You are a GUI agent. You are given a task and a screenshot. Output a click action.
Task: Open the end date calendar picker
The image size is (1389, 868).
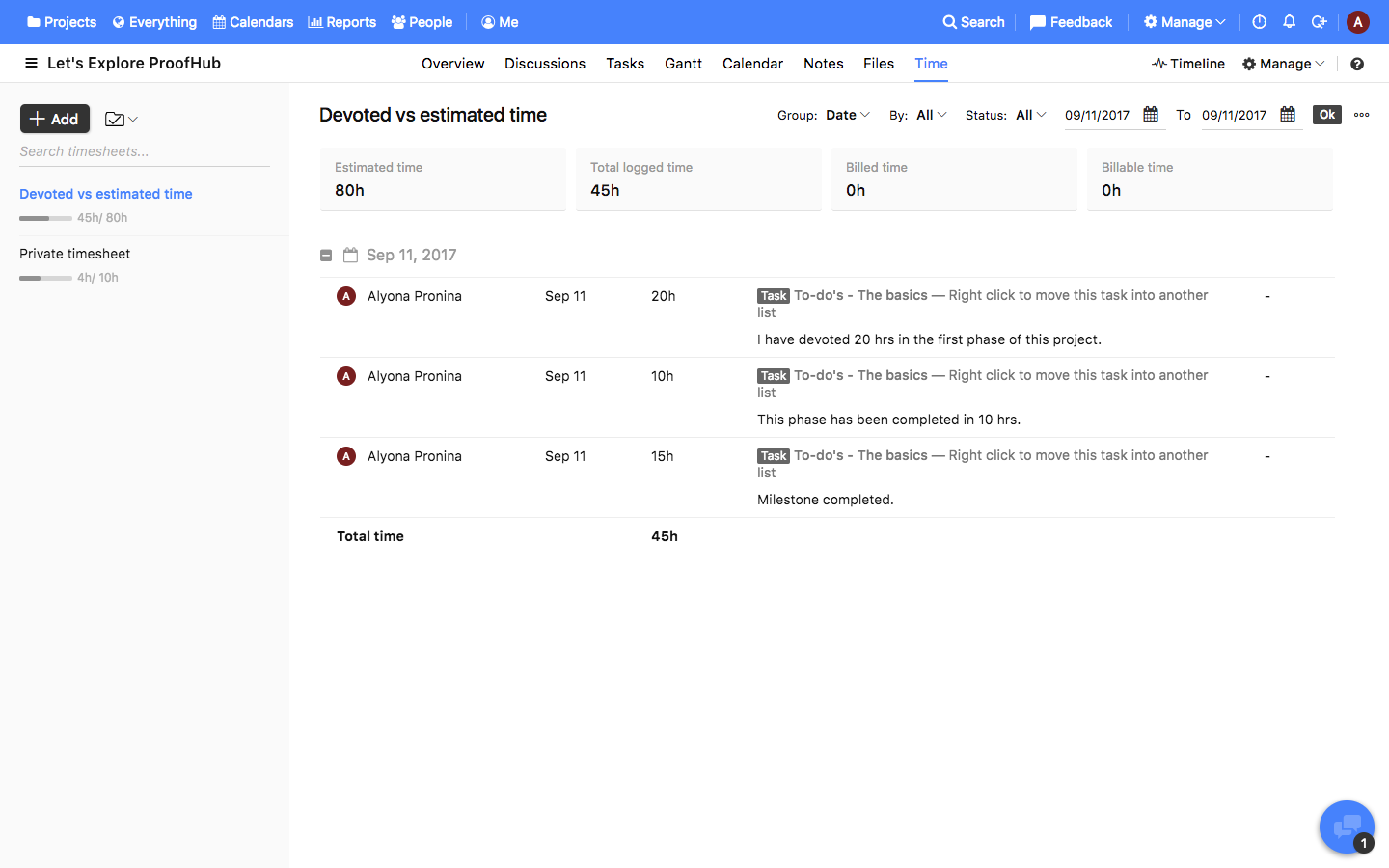click(1288, 114)
